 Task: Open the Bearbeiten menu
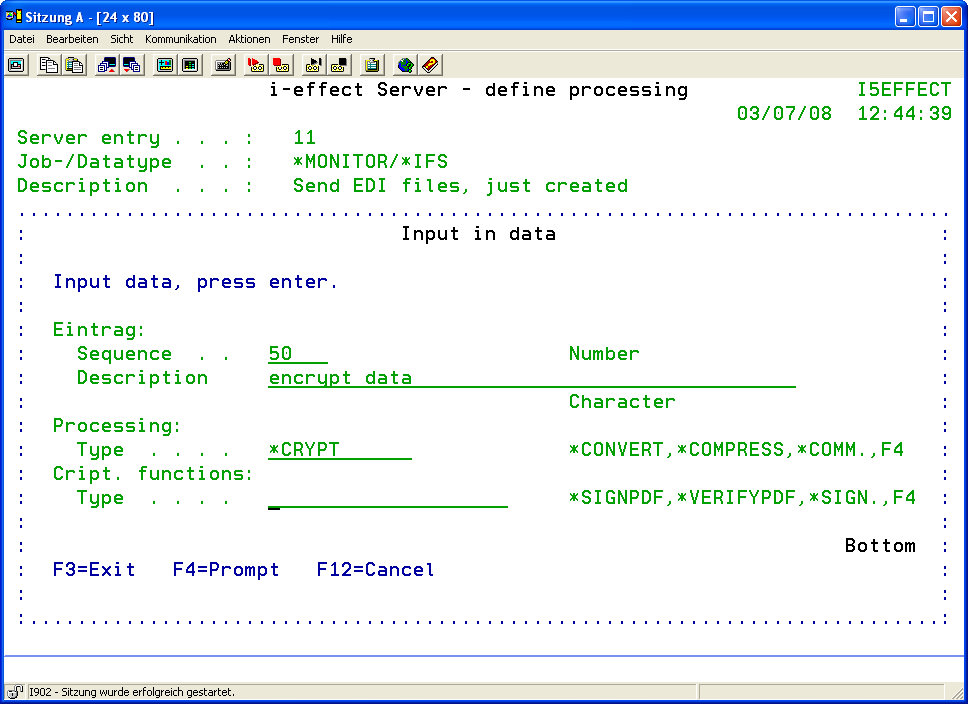click(x=72, y=39)
